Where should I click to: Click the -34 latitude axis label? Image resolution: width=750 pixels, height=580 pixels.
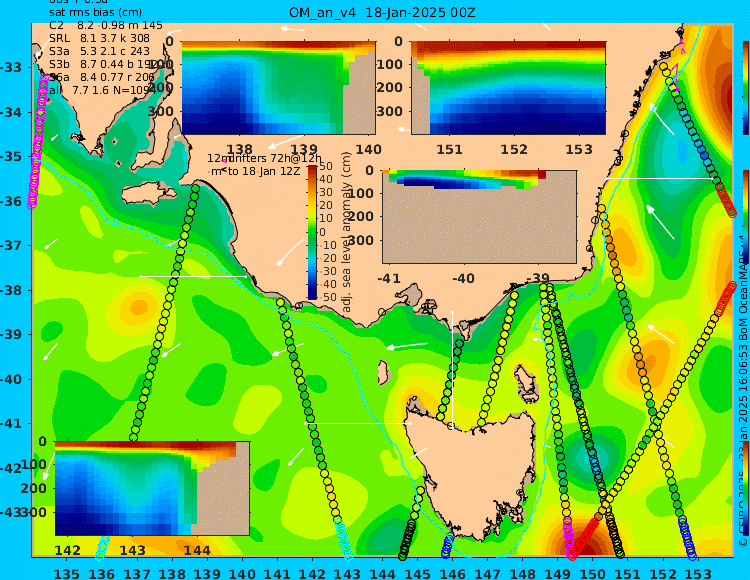[11, 112]
